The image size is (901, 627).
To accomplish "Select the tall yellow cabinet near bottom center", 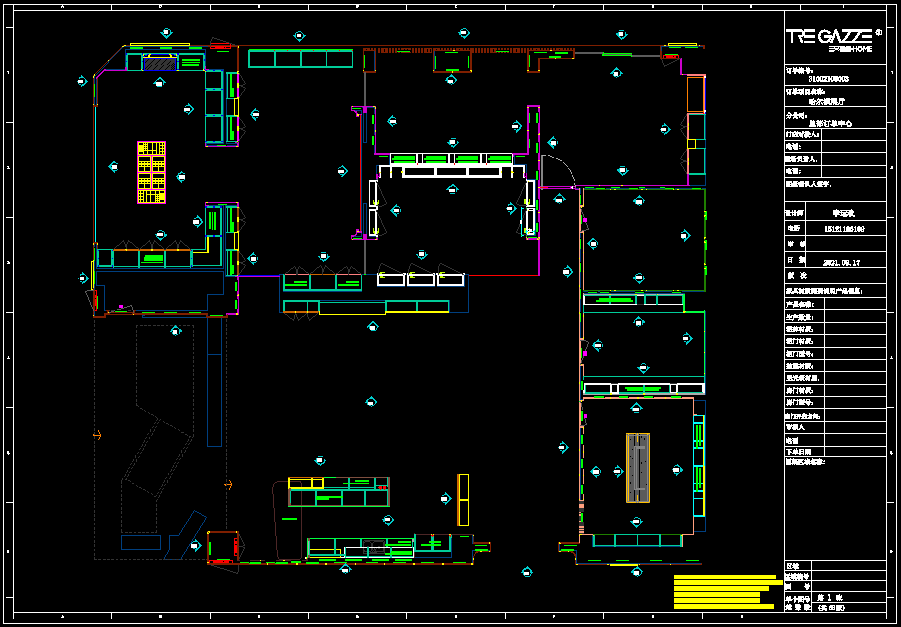I will click(463, 499).
